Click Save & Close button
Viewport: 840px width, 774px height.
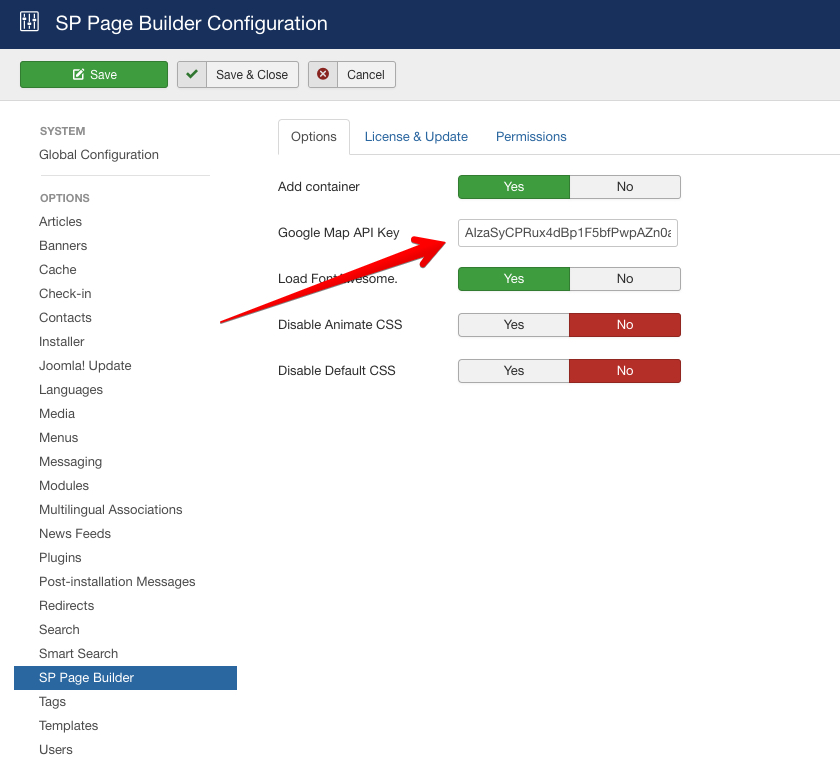click(238, 74)
